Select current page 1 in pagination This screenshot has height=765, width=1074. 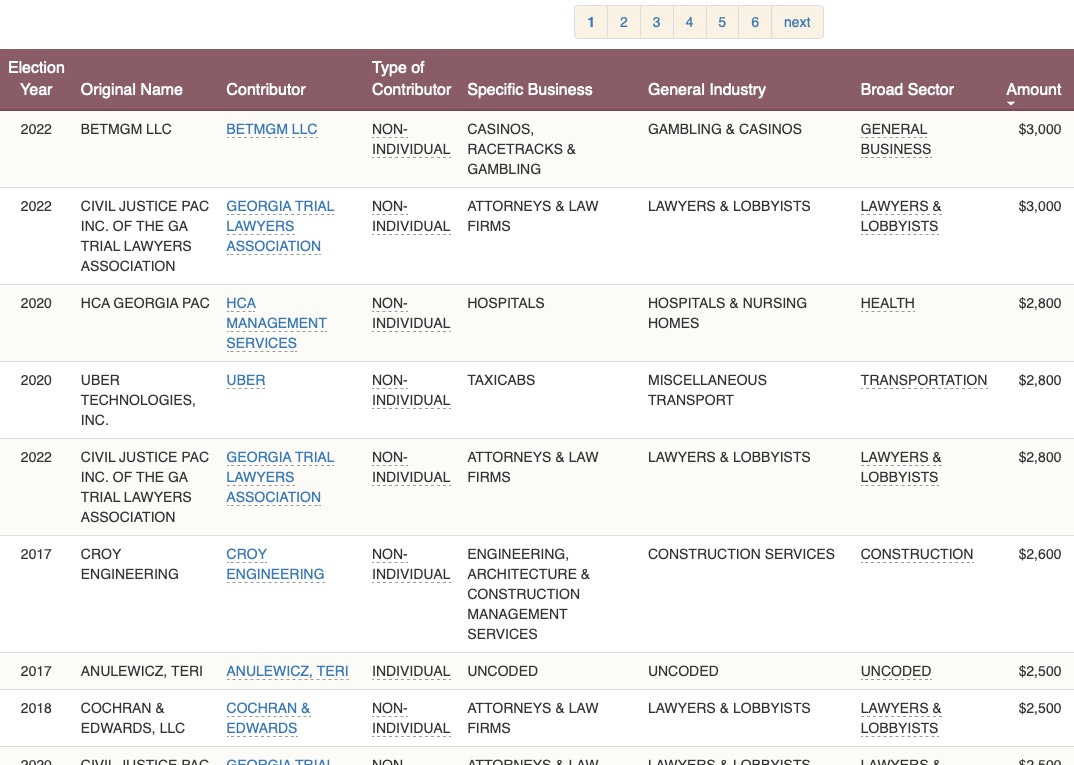point(590,22)
